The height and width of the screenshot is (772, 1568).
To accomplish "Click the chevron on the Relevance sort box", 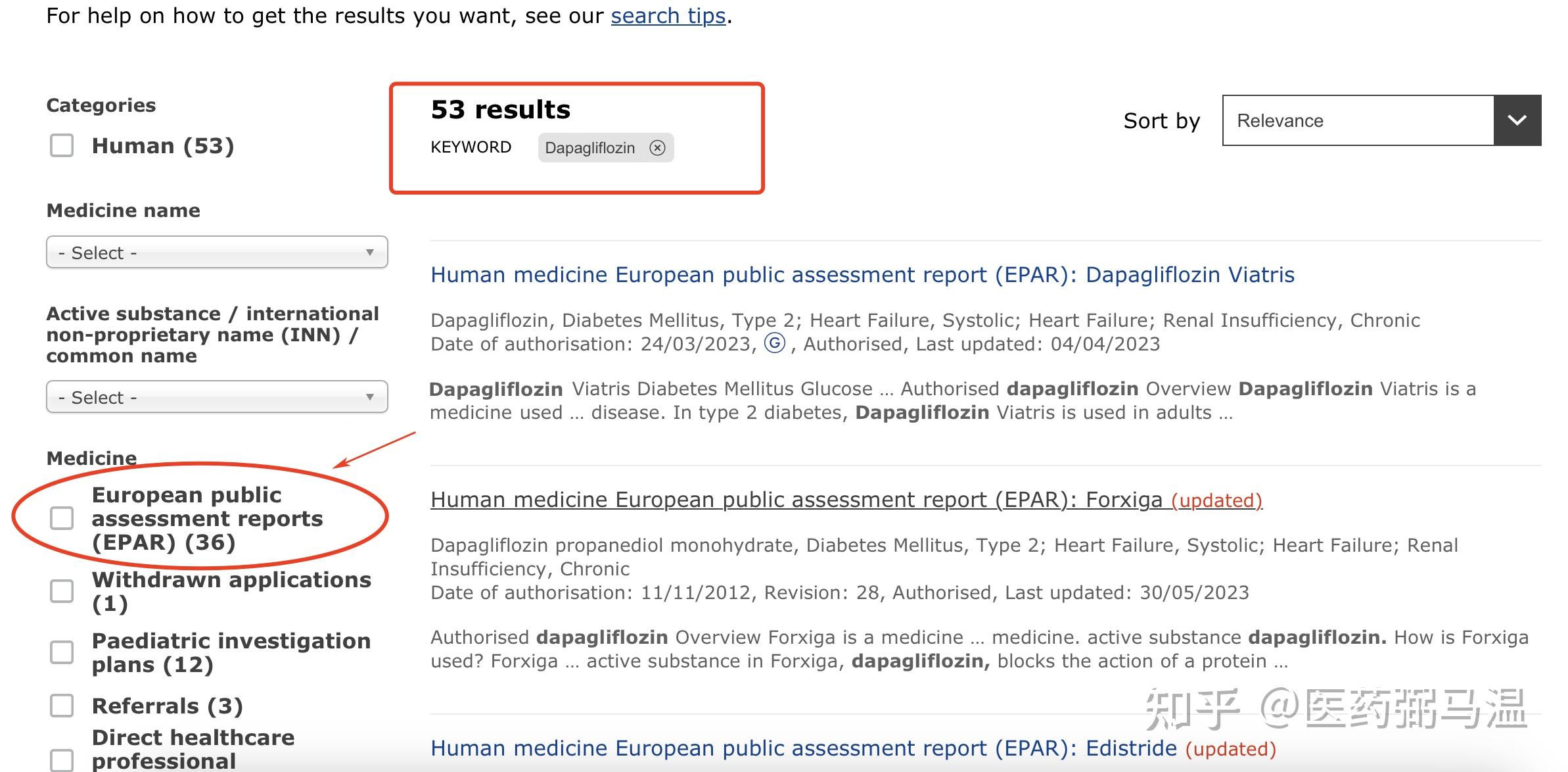I will pos(1516,120).
